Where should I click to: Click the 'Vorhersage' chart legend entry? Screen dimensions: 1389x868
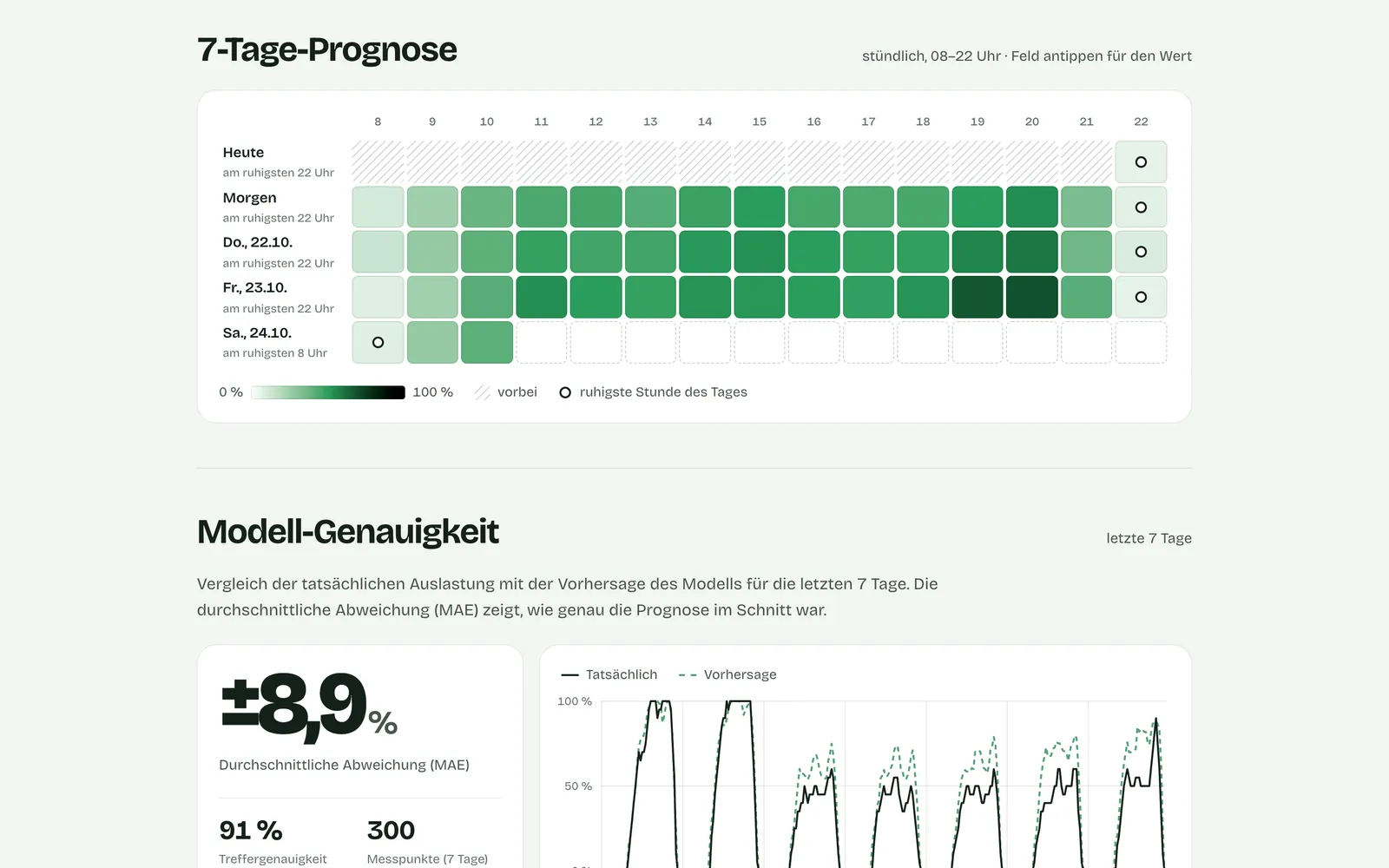(727, 674)
